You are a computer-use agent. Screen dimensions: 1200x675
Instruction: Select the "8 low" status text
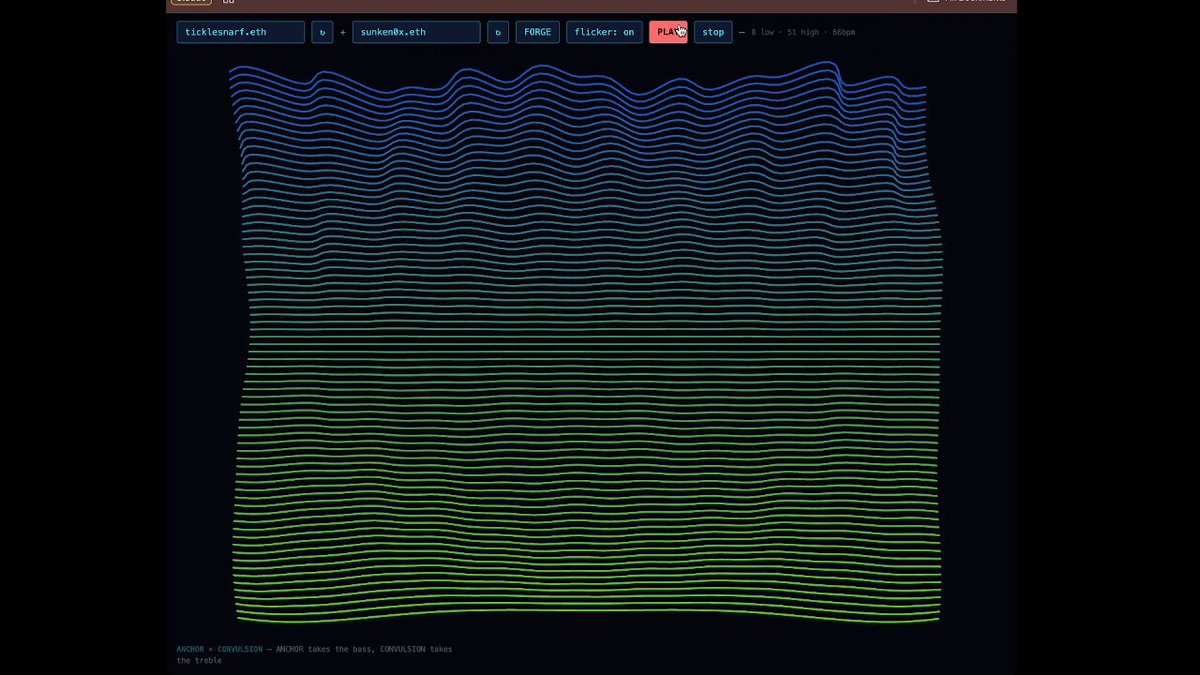coord(763,33)
